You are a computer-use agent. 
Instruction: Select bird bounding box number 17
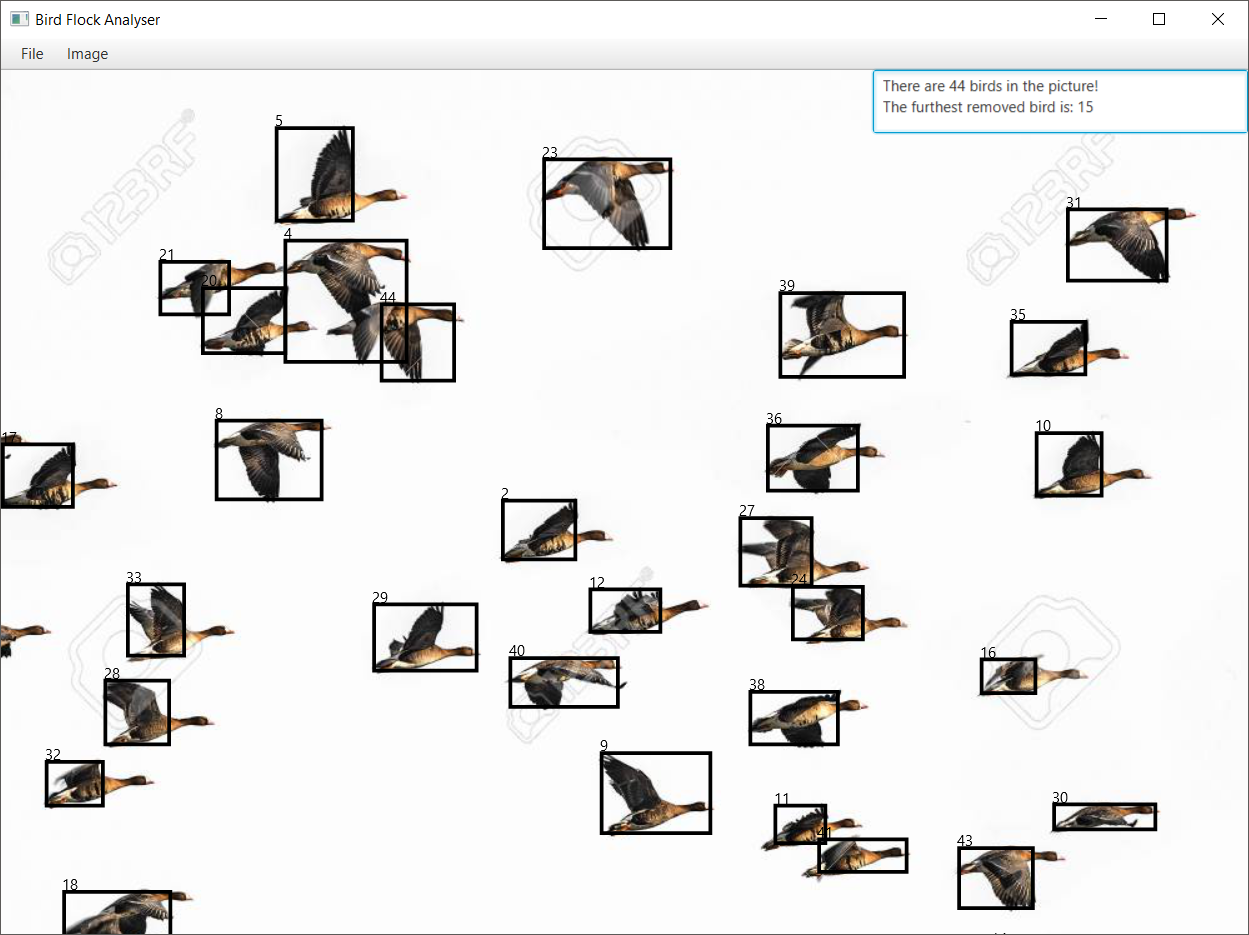[38, 473]
